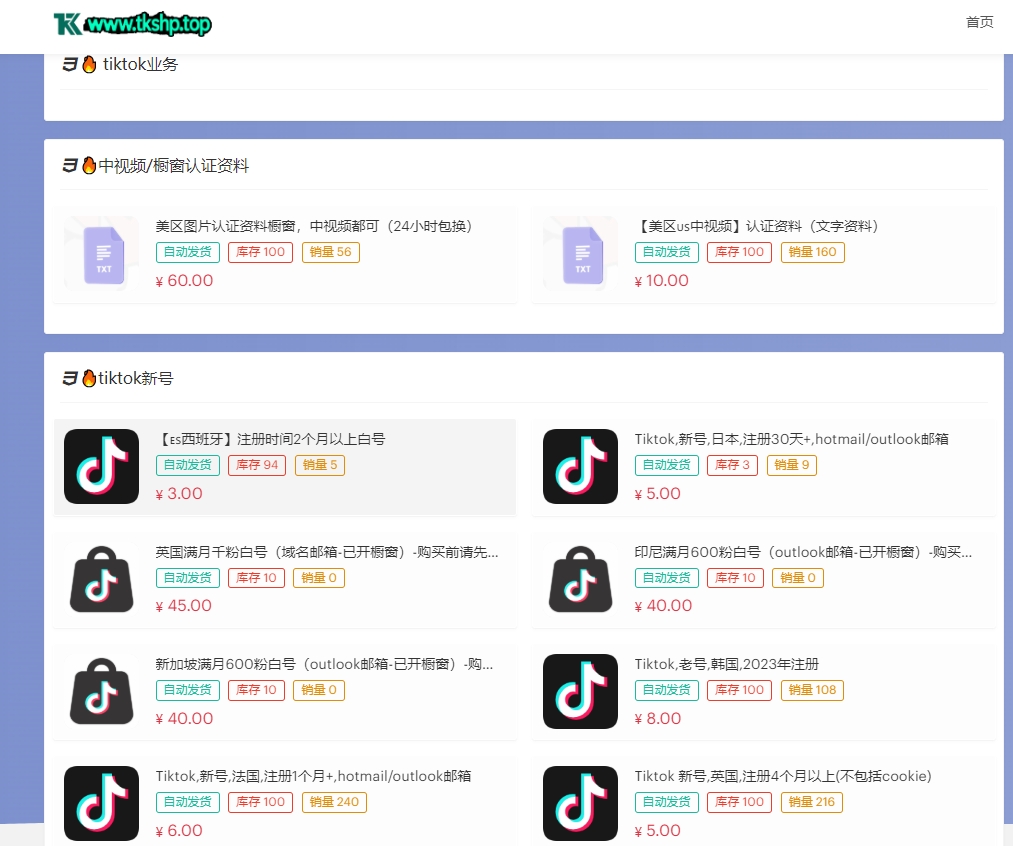
Task: Click the shopping bag icon for 新加坡满月600粉白号
Action: pos(102,691)
